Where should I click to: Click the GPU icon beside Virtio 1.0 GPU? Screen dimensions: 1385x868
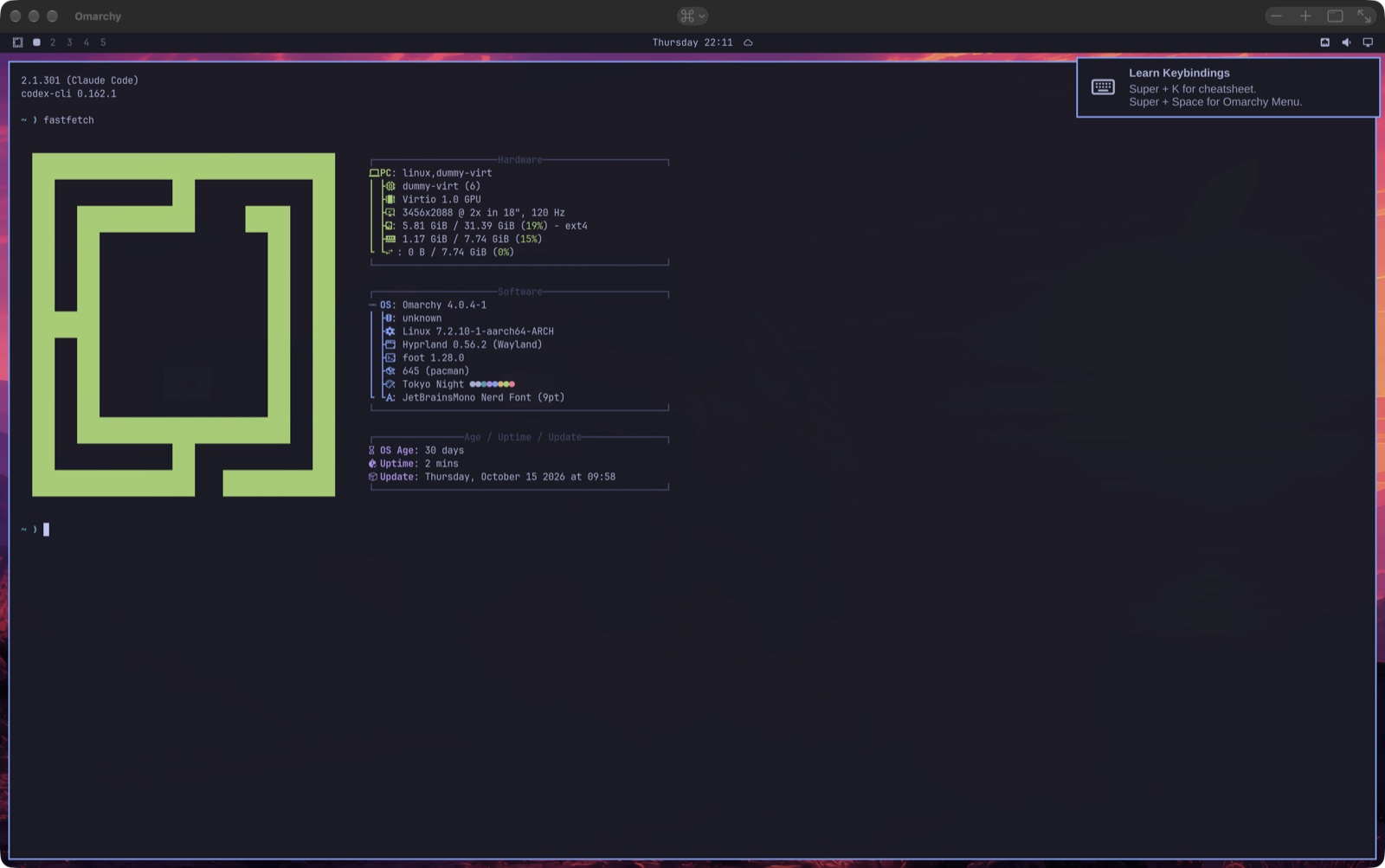390,199
